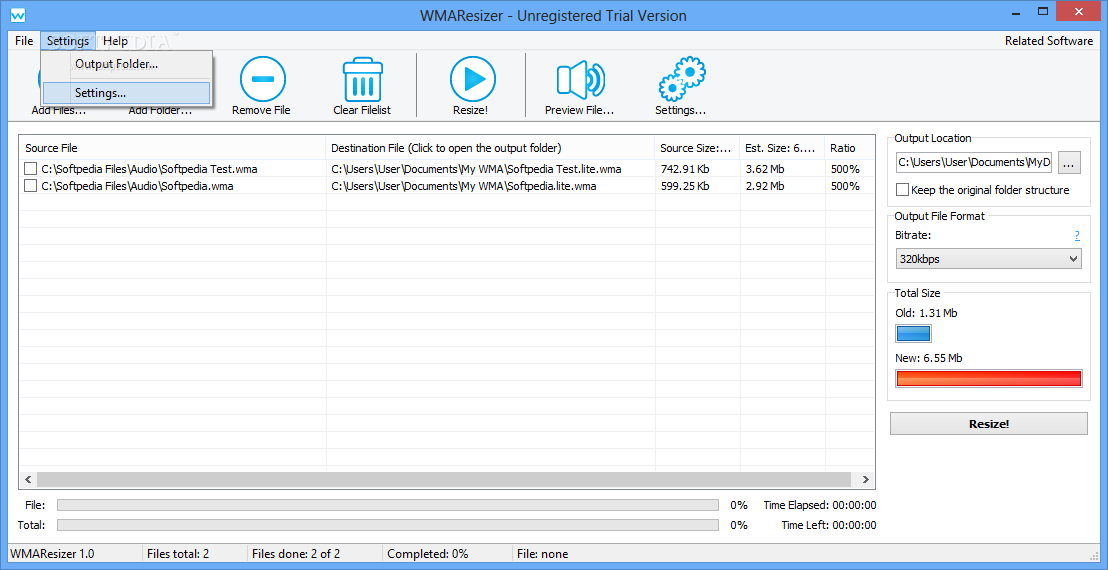Click the Clear Filelist trash icon
Image resolution: width=1108 pixels, height=570 pixels.
click(x=363, y=78)
